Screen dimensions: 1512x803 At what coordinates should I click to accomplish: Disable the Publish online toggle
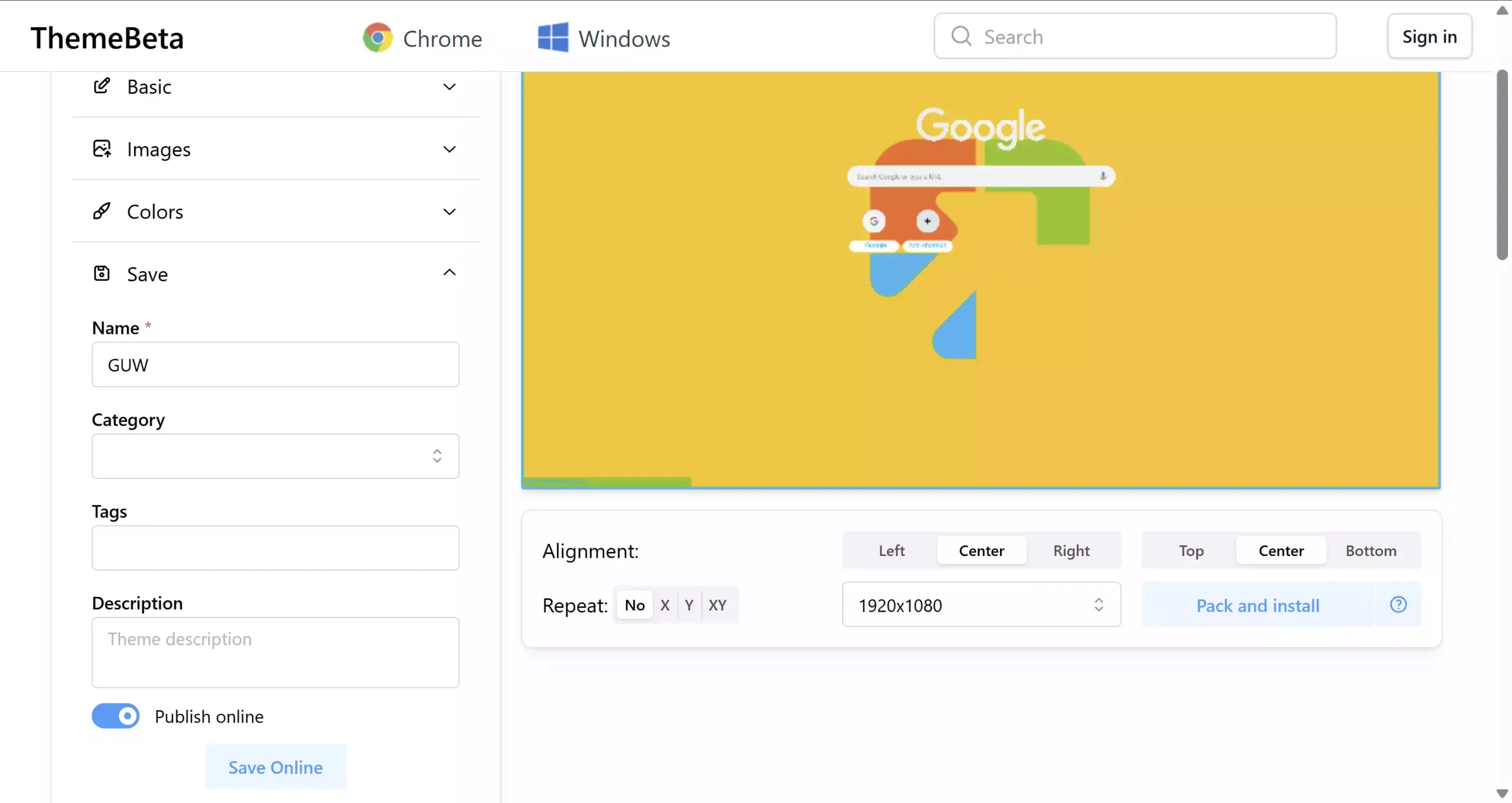[x=116, y=716]
